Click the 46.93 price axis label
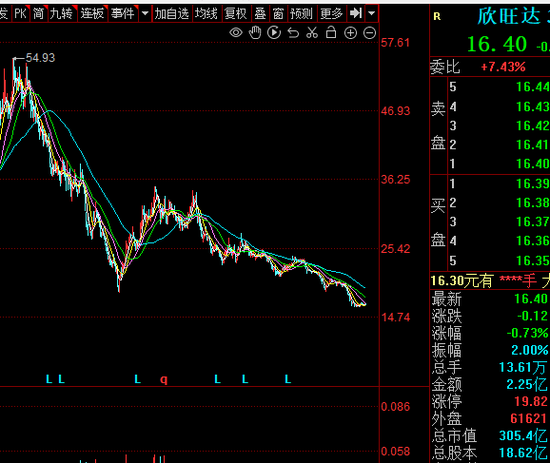Screen dimensions: 550x463 (395, 111)
